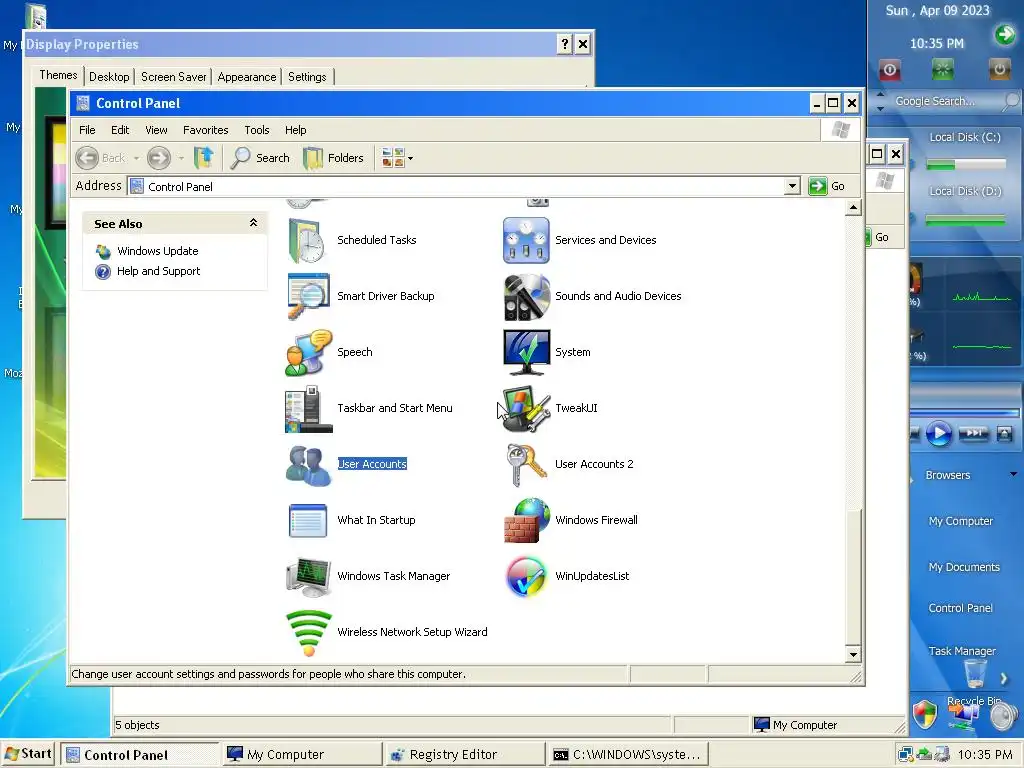Open the Windows Firewall icon
The height and width of the screenshot is (768, 1024).
526,520
